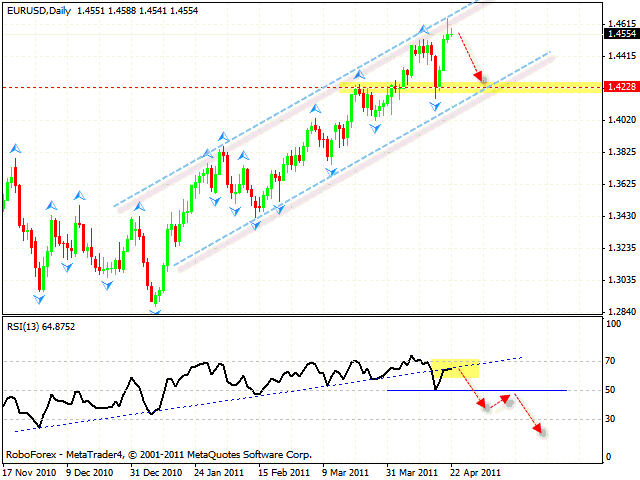The image size is (640, 480).
Task: Click the up fractal arrow above the first candle
Action: (x=16, y=148)
